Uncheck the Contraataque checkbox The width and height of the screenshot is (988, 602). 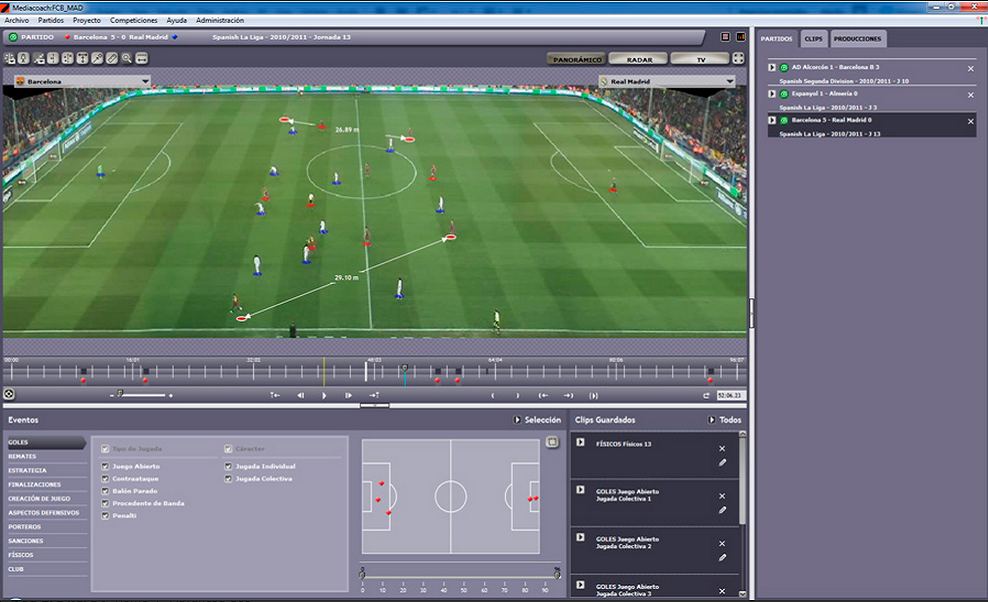[x=105, y=479]
